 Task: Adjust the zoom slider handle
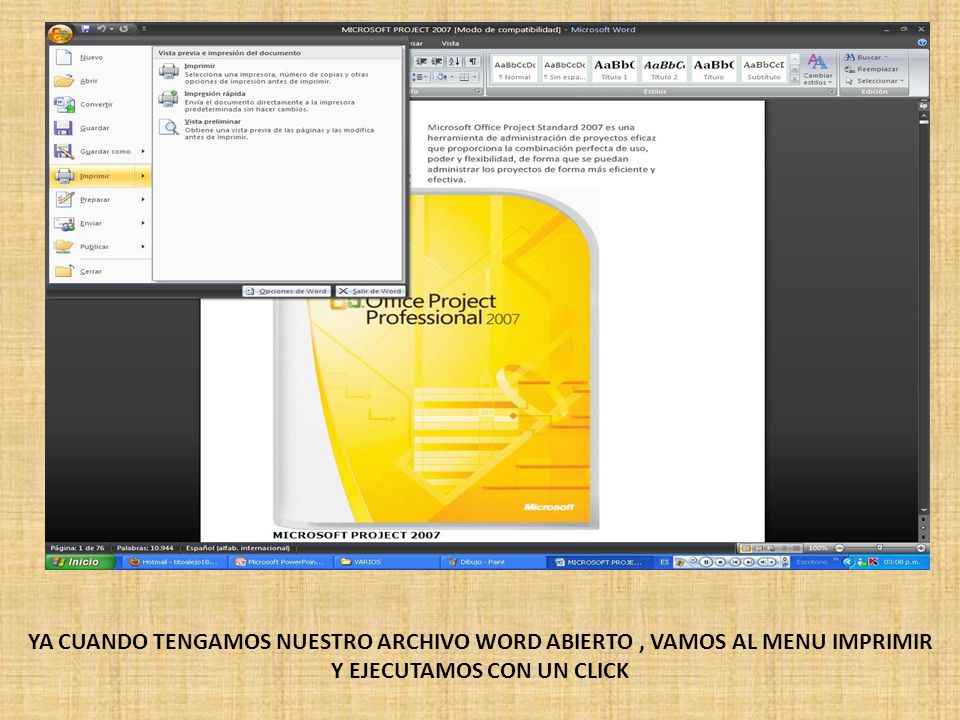(879, 548)
